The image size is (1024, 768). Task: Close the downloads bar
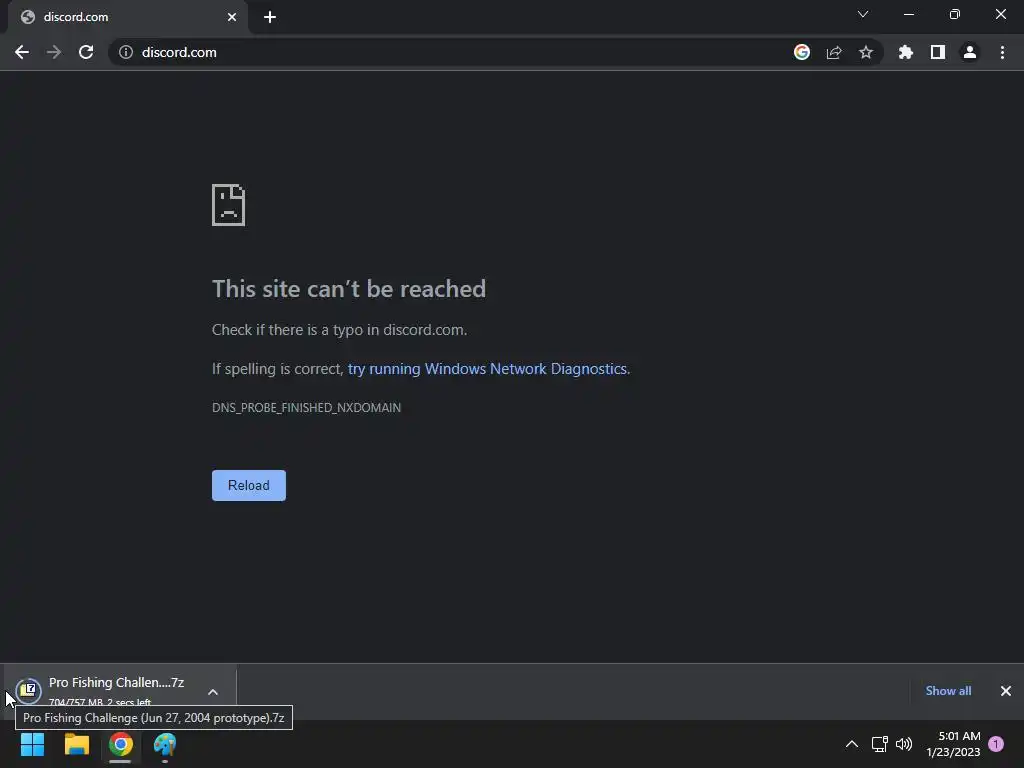click(x=1006, y=691)
